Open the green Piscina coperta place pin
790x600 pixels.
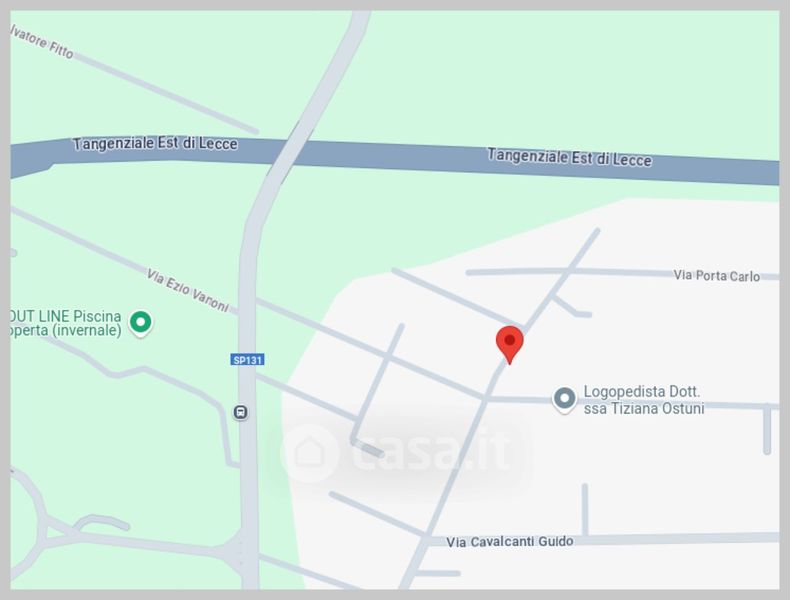click(x=141, y=323)
